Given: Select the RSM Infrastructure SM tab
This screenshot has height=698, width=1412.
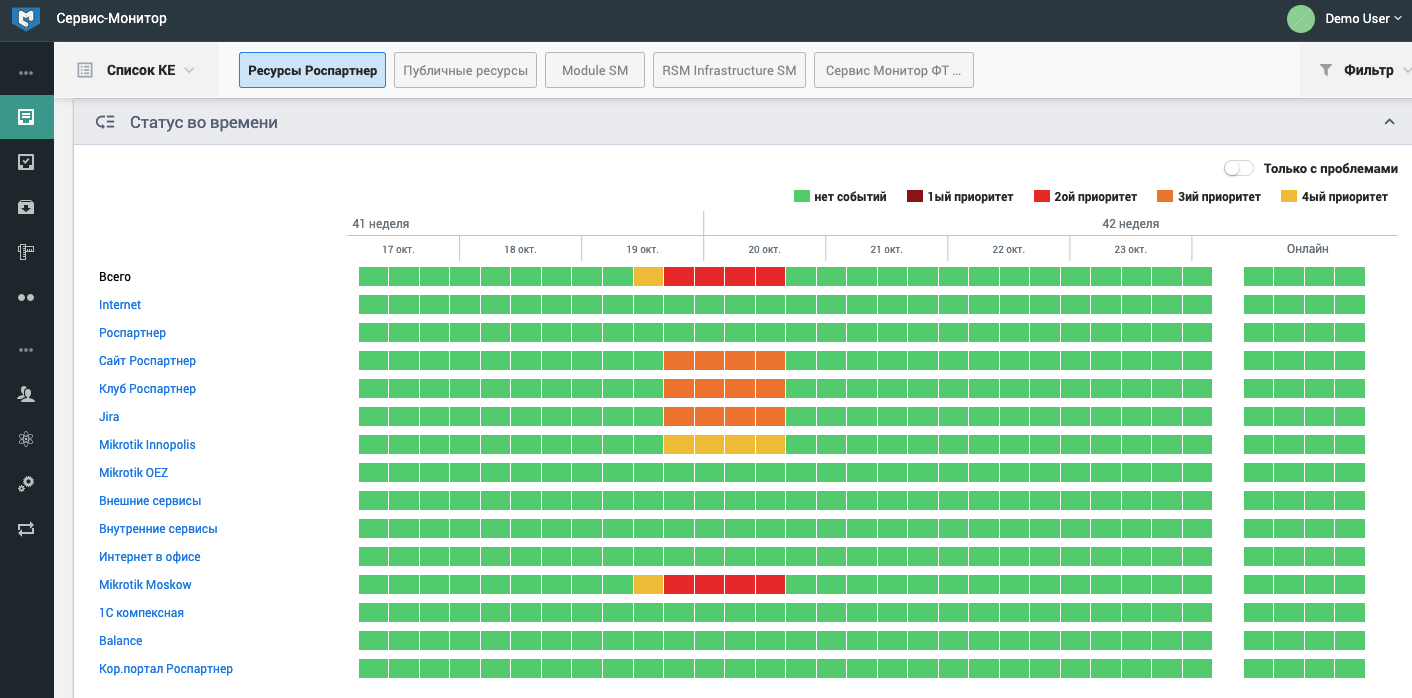Looking at the screenshot, I should pyautogui.click(x=729, y=69).
